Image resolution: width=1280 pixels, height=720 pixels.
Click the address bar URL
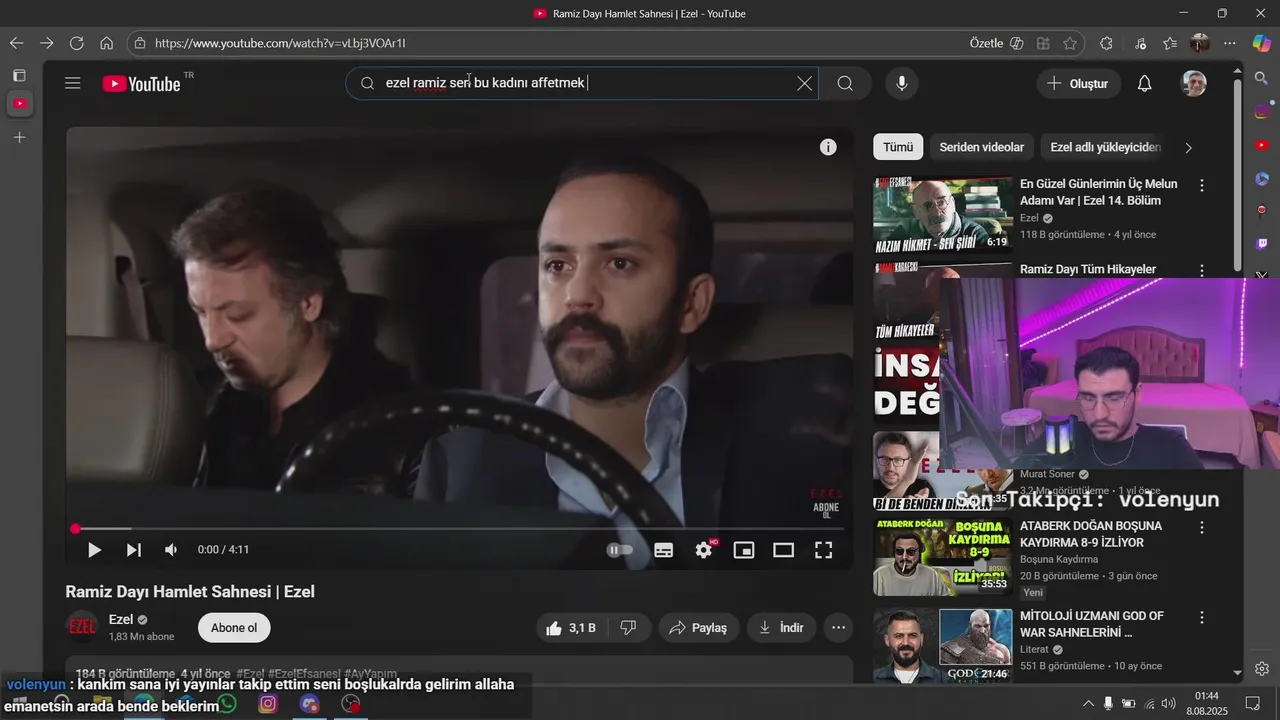coord(280,43)
